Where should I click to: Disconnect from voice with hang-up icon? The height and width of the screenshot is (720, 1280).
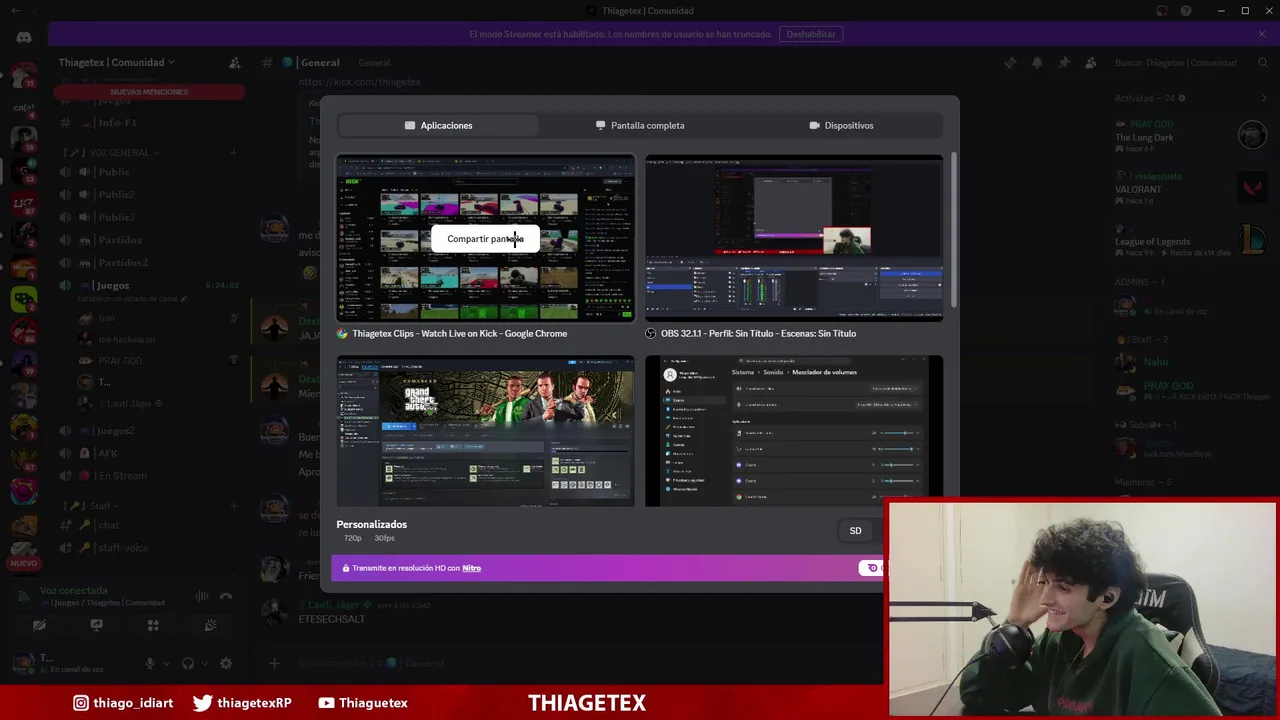click(226, 596)
